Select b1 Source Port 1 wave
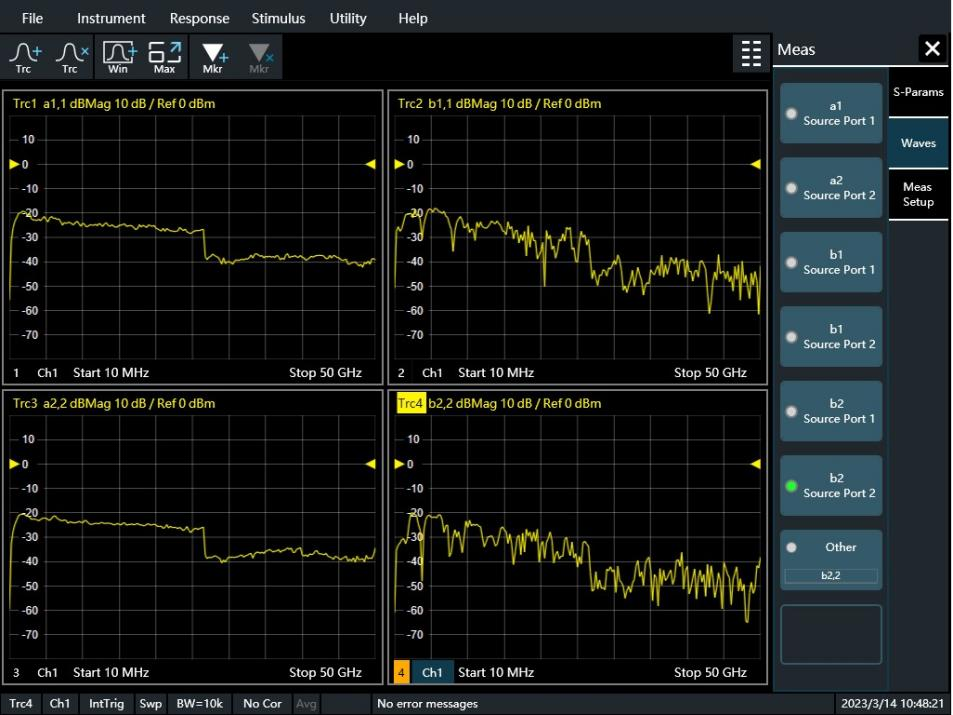This screenshot has height=715, width=953. click(831, 262)
